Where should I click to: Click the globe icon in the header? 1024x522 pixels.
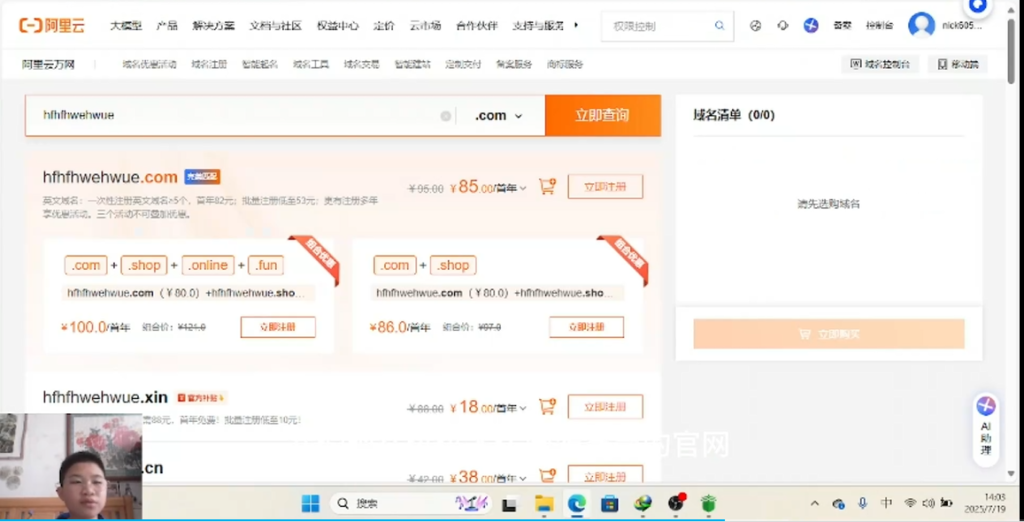[x=756, y=26]
